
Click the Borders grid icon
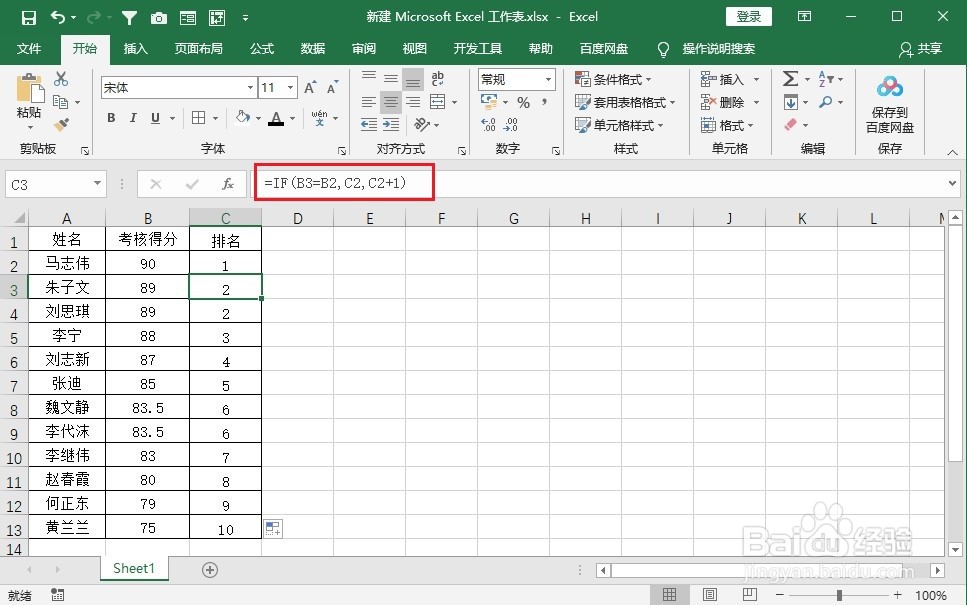click(199, 118)
